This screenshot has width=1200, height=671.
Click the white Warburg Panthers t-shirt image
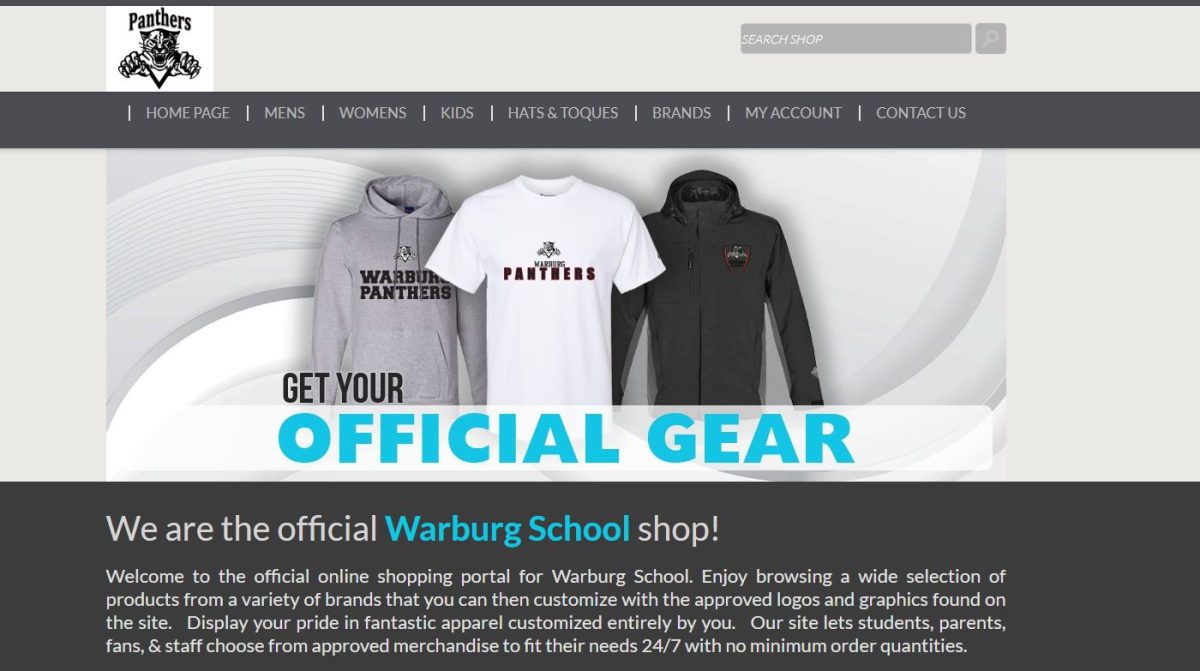(x=548, y=290)
